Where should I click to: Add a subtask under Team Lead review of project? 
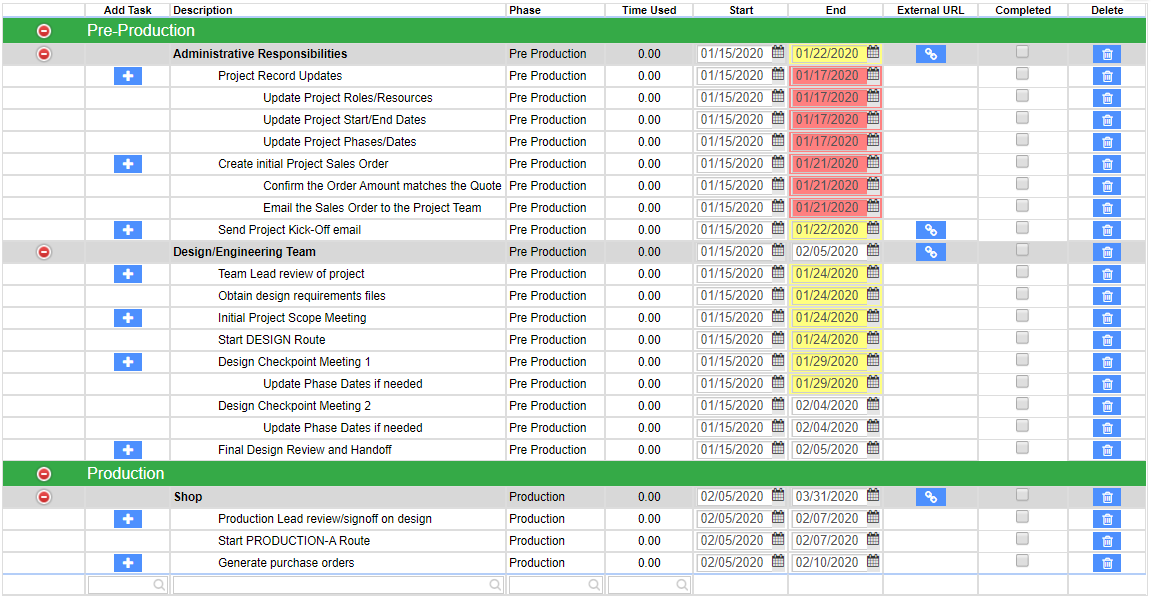point(128,274)
